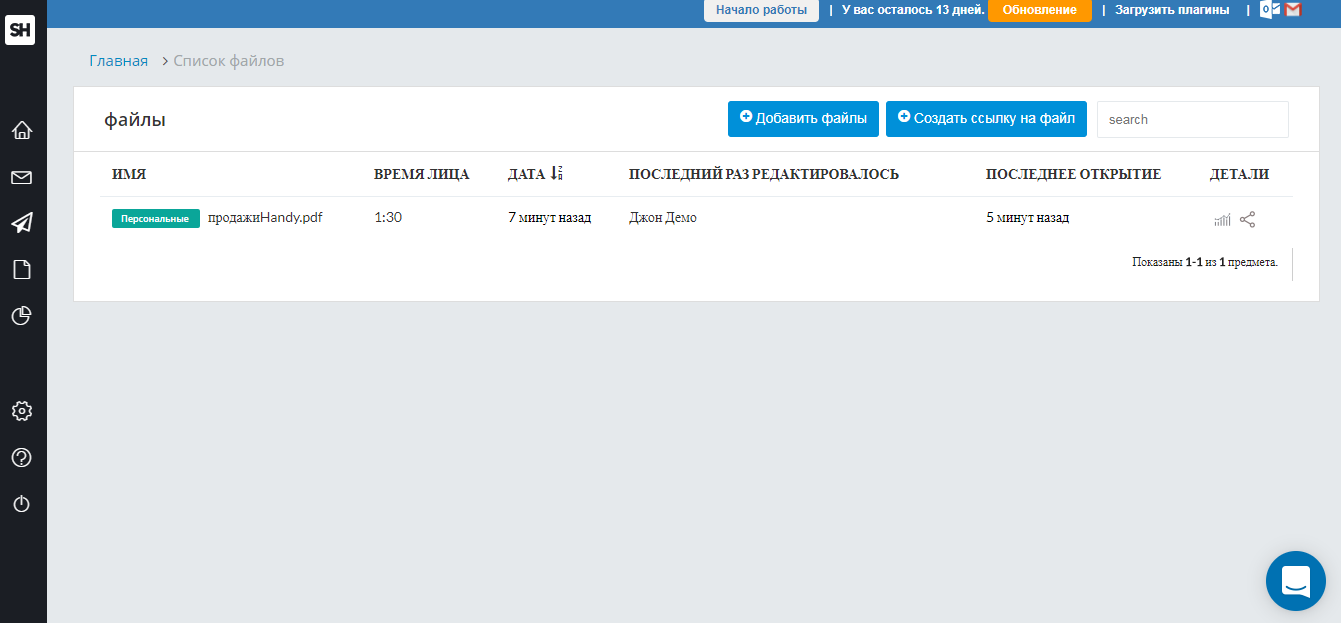Open the chat support bubble
This screenshot has height=623, width=1341.
(x=1296, y=581)
